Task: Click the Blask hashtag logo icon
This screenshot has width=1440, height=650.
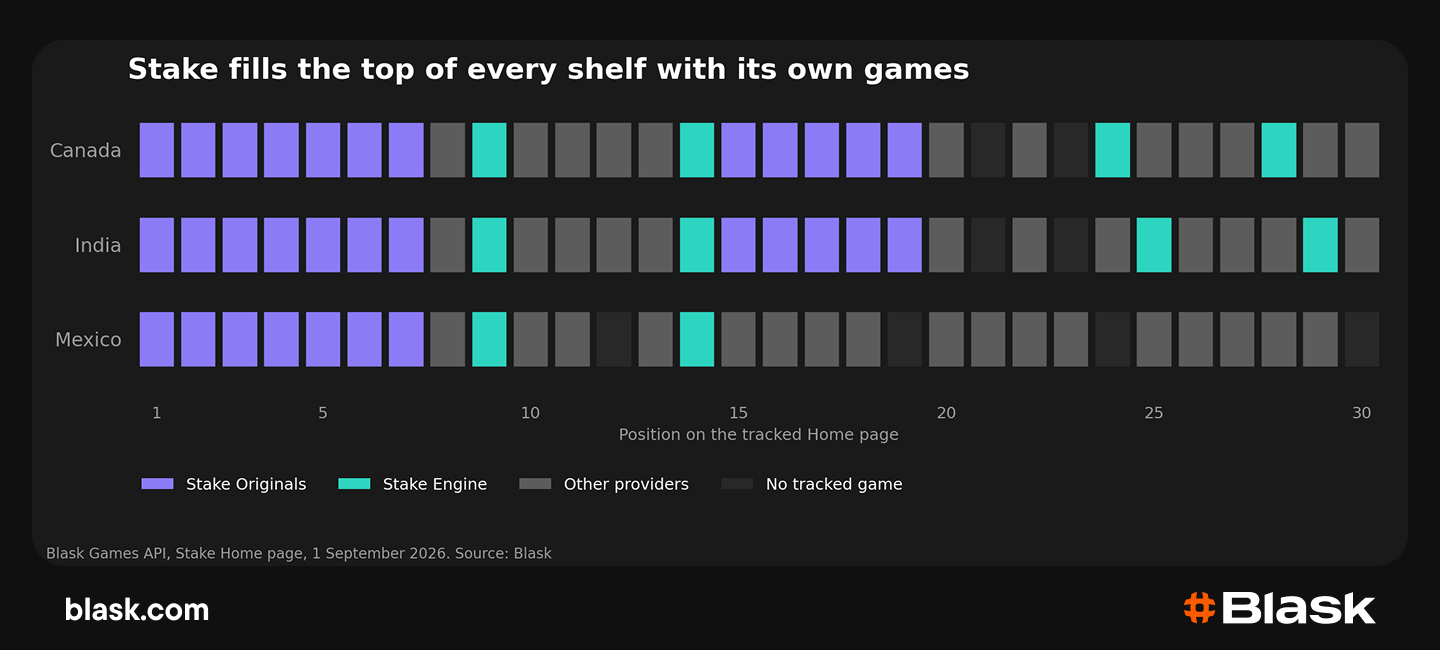Action: pyautogui.click(x=1199, y=608)
